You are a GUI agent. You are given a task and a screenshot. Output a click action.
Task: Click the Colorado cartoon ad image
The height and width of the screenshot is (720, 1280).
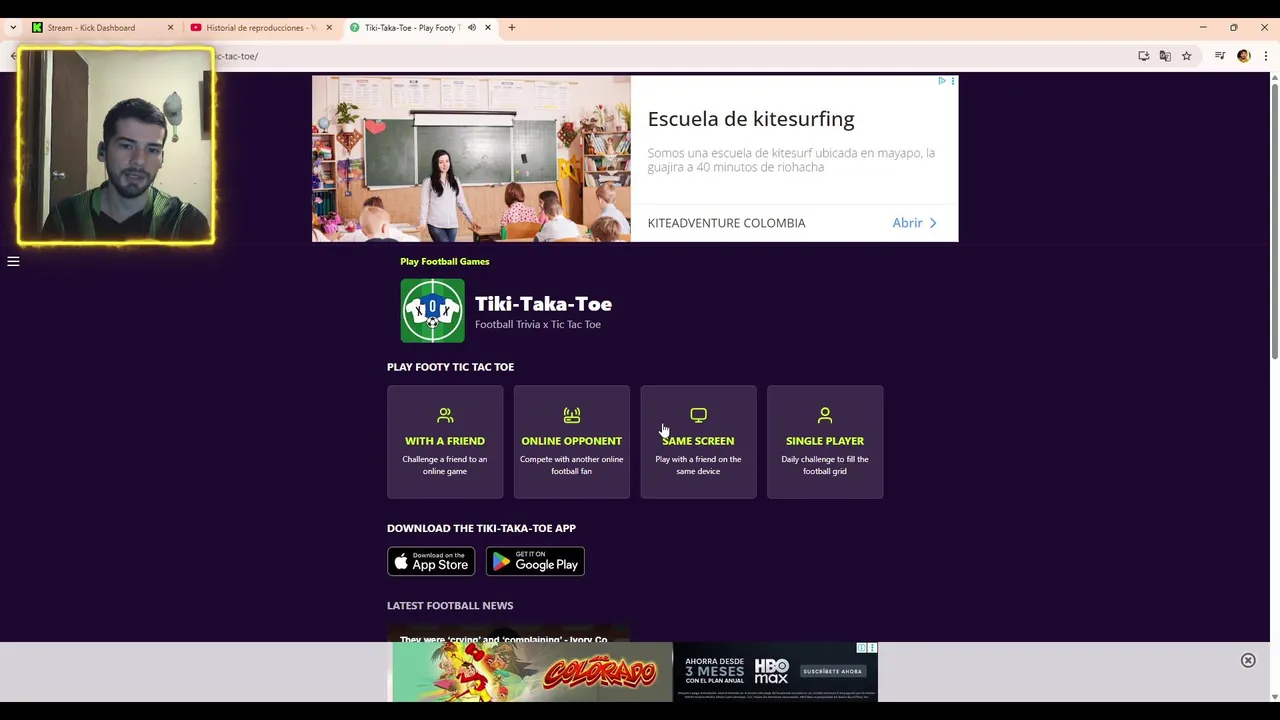click(x=532, y=672)
